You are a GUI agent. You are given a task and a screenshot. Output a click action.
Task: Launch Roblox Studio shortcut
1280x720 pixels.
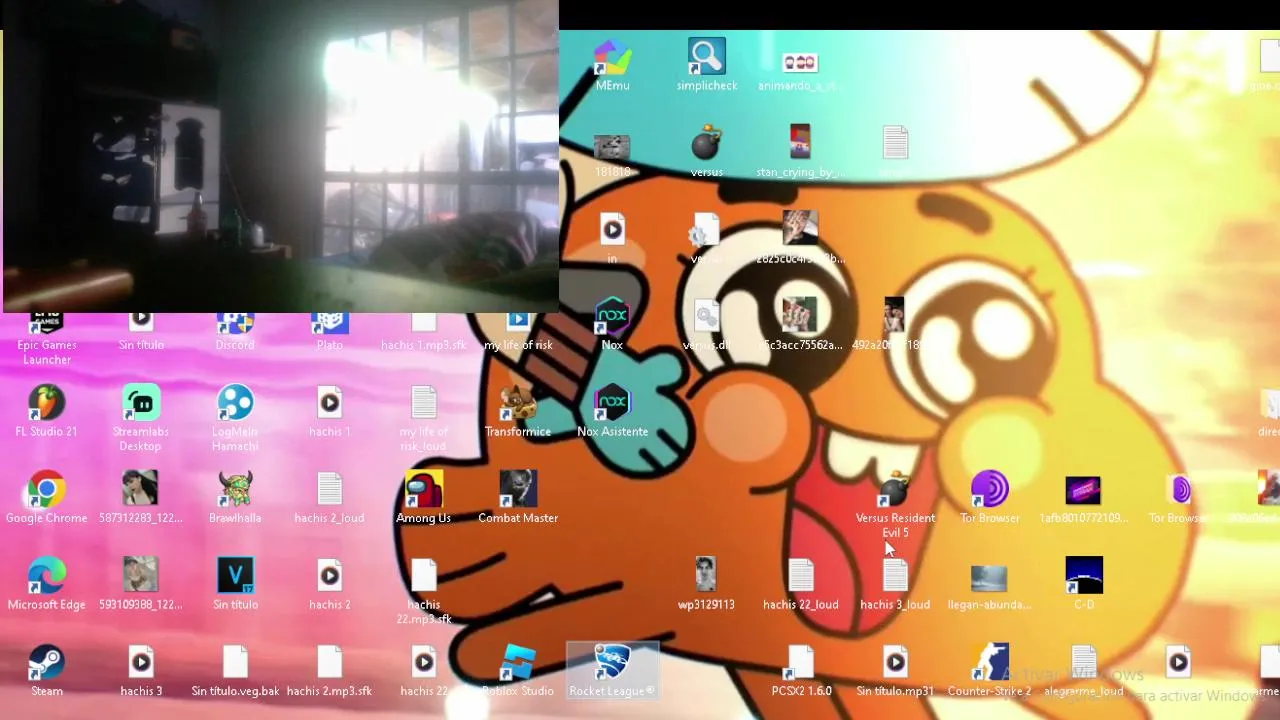click(x=518, y=671)
